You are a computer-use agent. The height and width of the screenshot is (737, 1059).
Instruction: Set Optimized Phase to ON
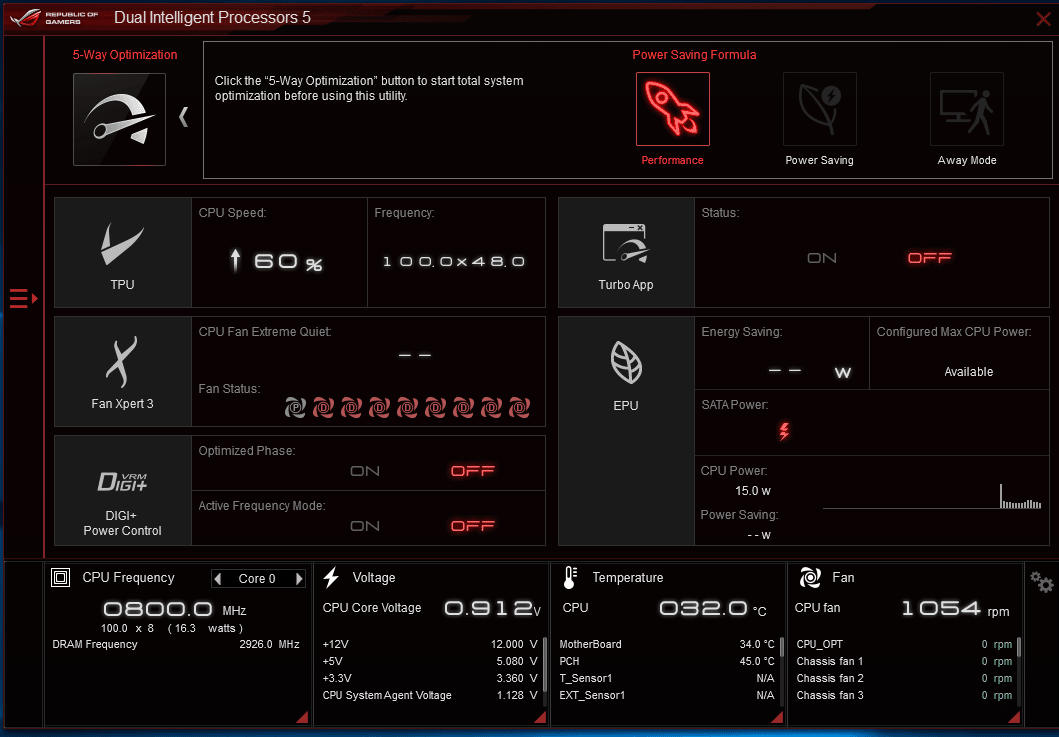click(x=365, y=471)
